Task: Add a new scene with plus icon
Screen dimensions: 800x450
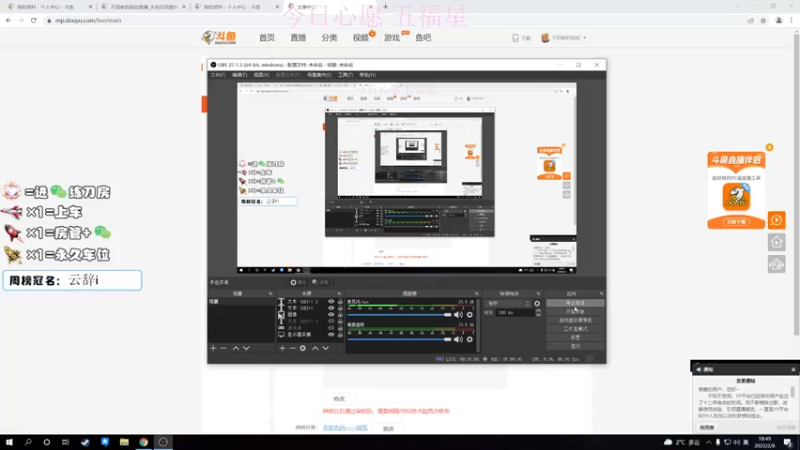Action: (213, 348)
